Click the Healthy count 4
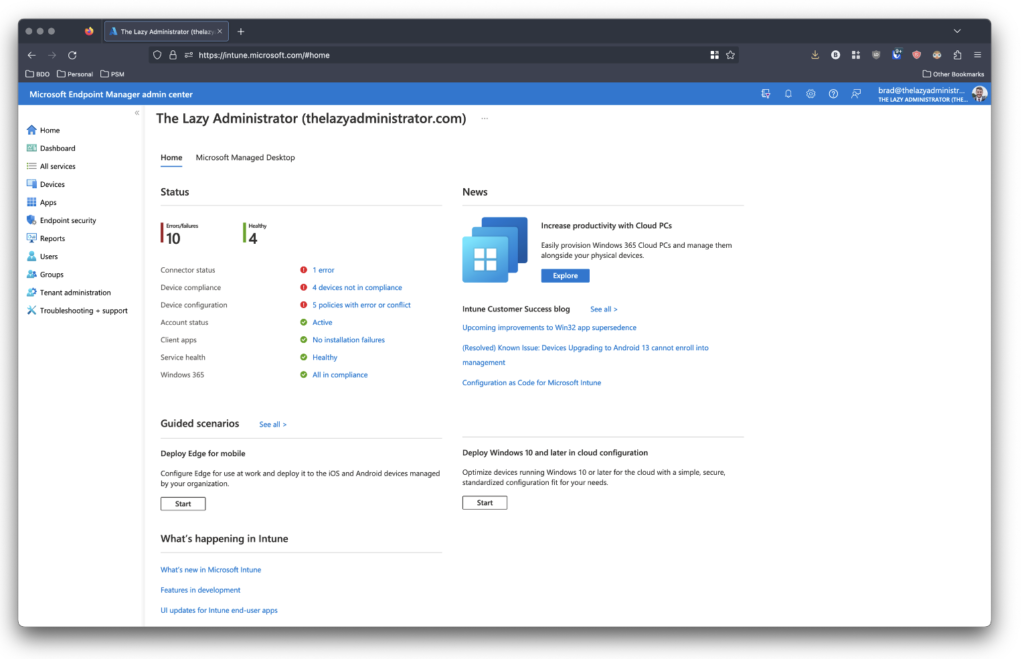 click(x=253, y=239)
